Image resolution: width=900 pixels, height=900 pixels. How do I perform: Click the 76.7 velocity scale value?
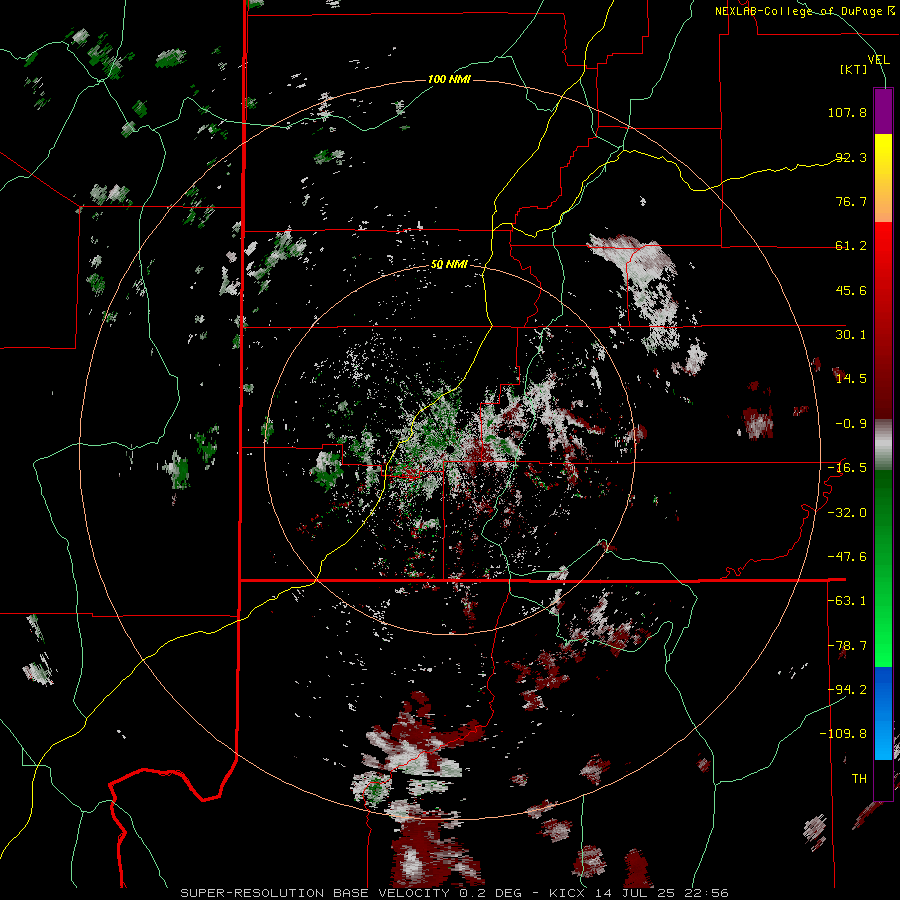[x=851, y=201]
